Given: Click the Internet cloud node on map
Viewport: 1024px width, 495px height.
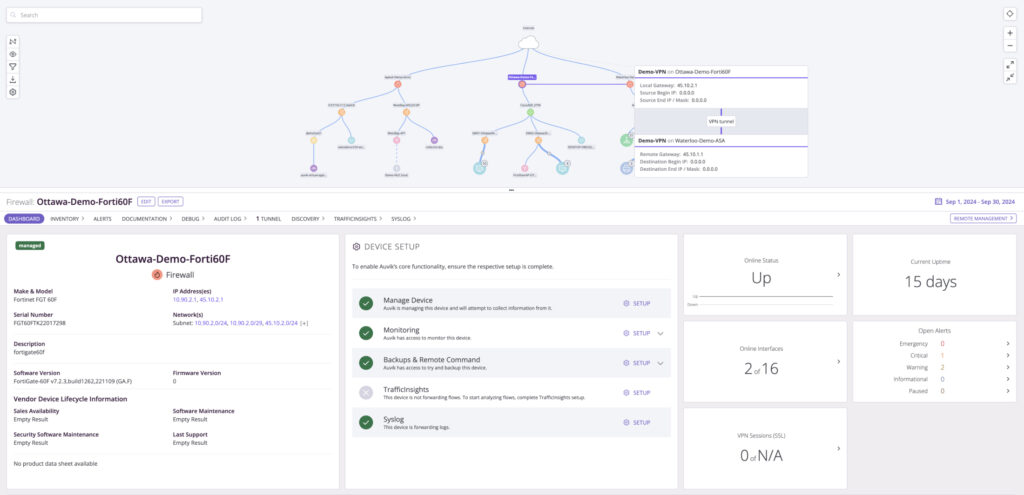Looking at the screenshot, I should [528, 42].
